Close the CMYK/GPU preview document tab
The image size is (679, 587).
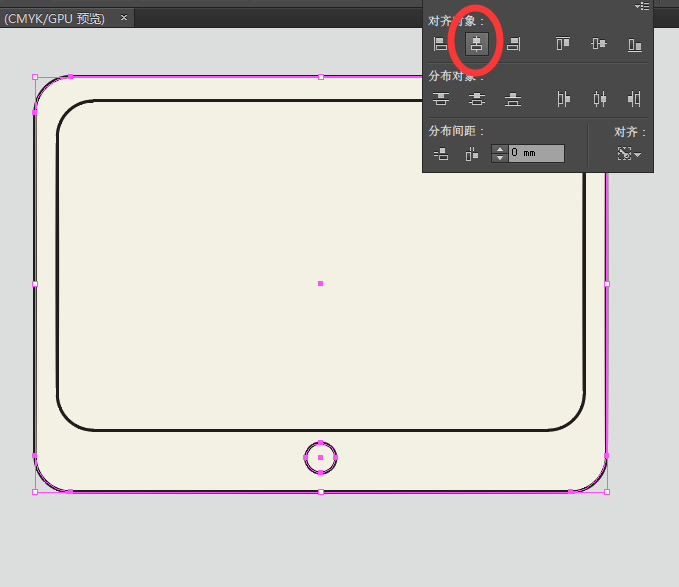click(124, 18)
